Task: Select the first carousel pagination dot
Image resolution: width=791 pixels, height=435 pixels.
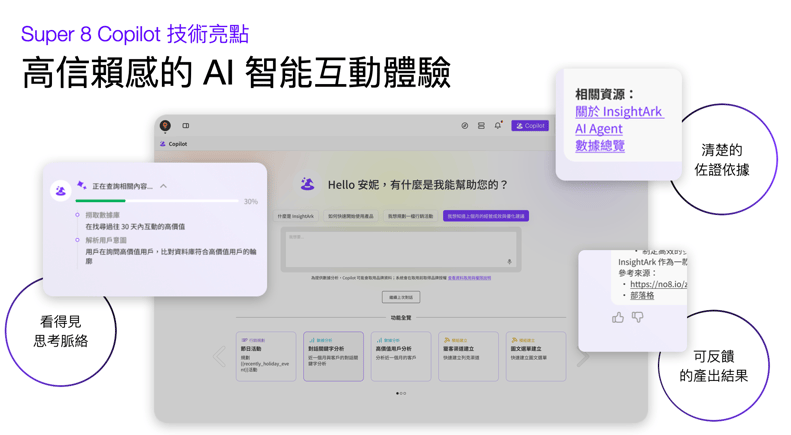Action: click(x=398, y=393)
